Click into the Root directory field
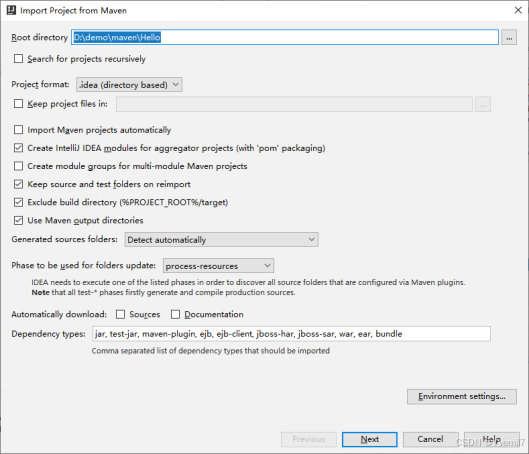529x454 pixels. 285,37
